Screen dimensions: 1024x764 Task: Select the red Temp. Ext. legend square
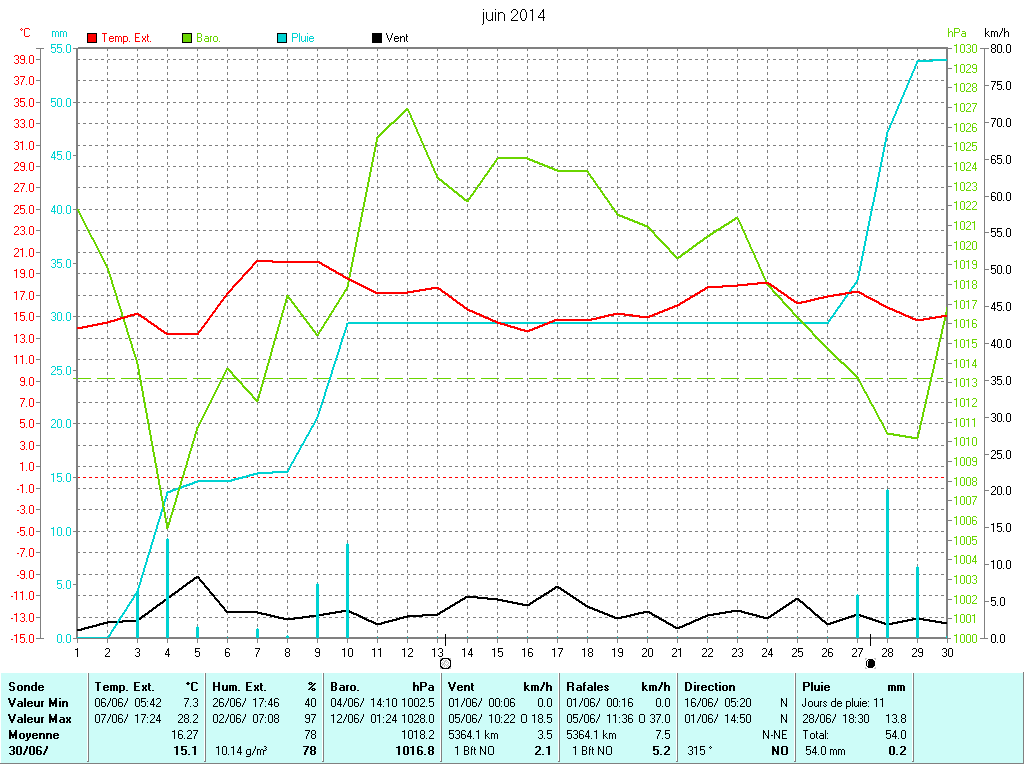(x=93, y=38)
